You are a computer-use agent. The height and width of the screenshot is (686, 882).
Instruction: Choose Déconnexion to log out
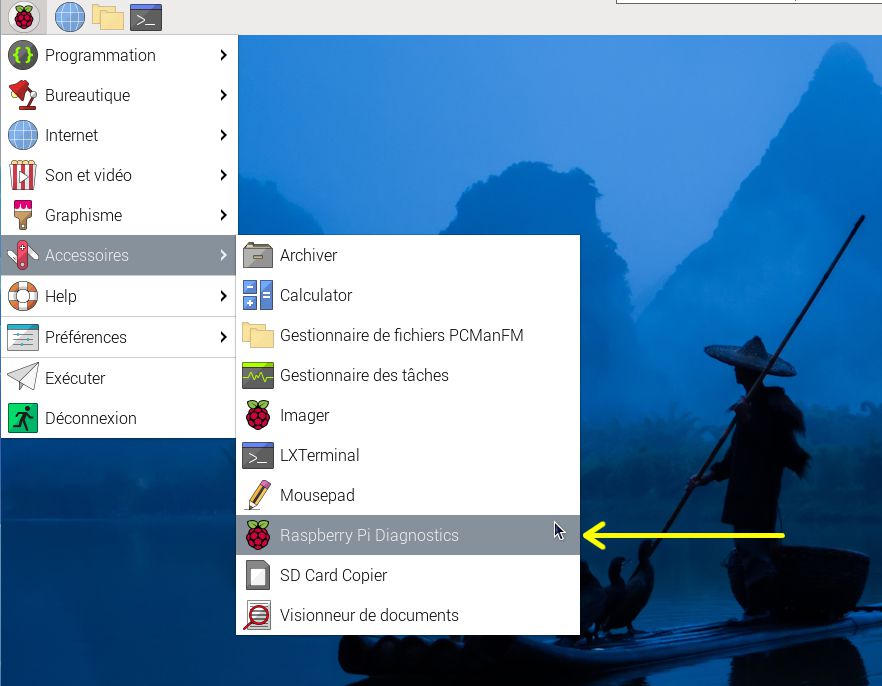[118, 418]
